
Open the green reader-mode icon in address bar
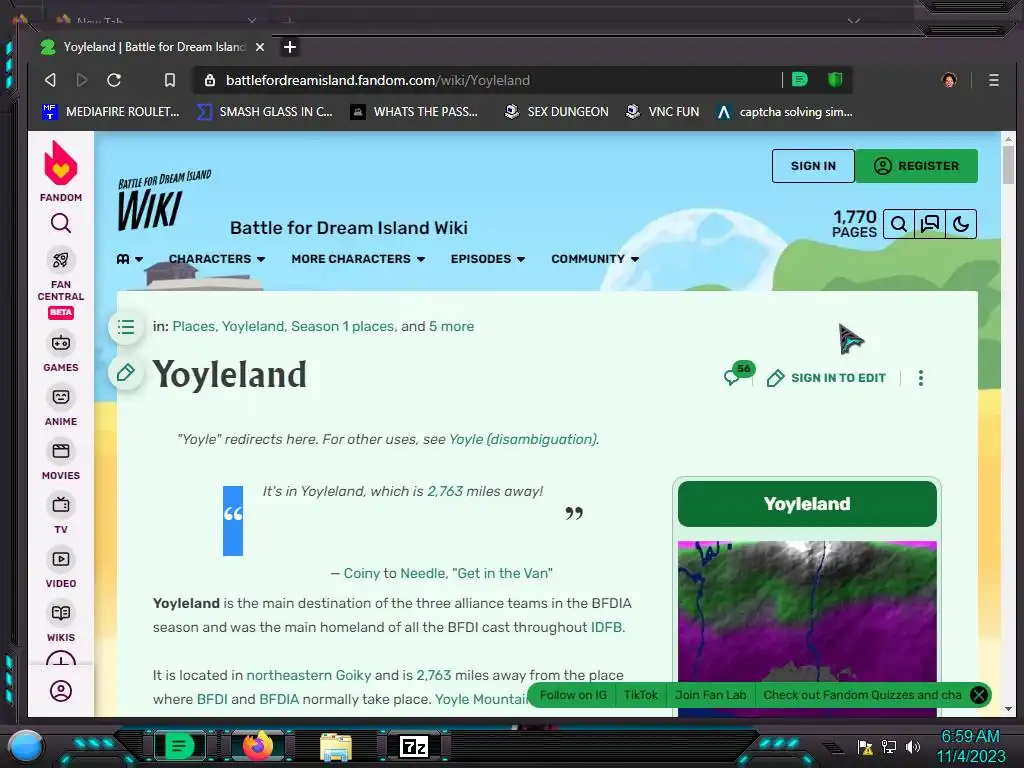point(799,80)
